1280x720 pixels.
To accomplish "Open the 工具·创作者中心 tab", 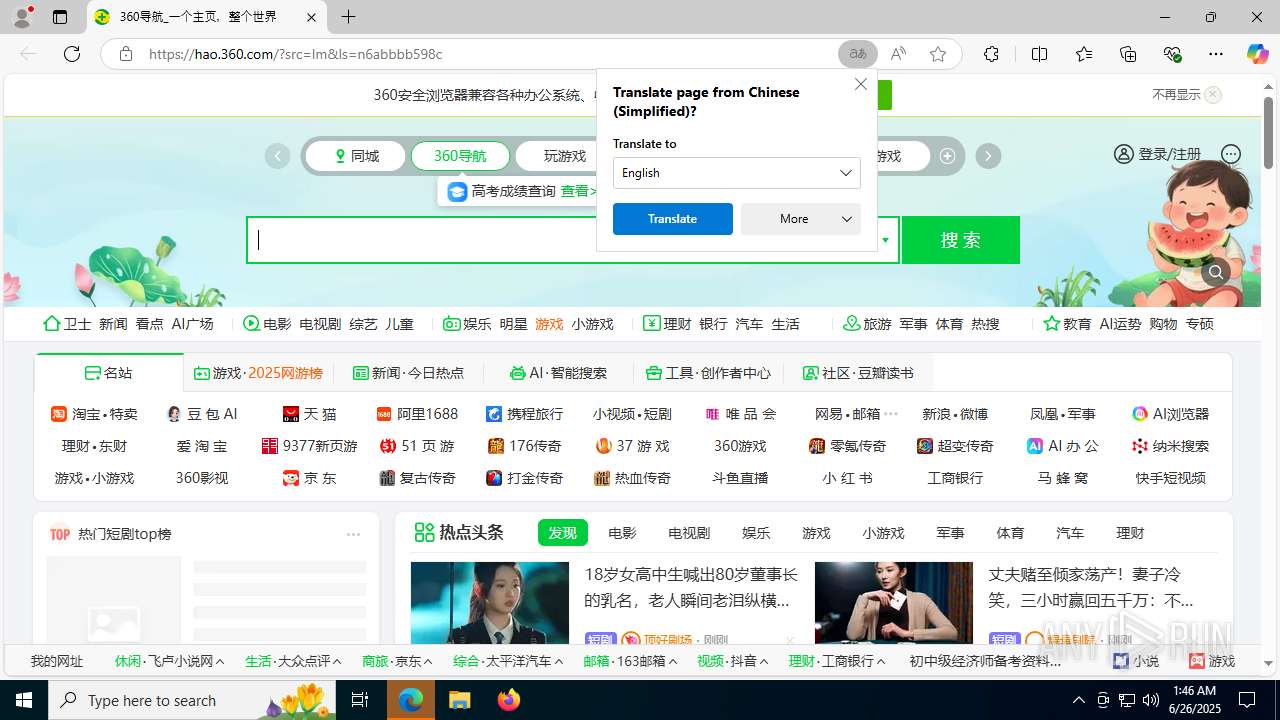I will click(x=708, y=373).
